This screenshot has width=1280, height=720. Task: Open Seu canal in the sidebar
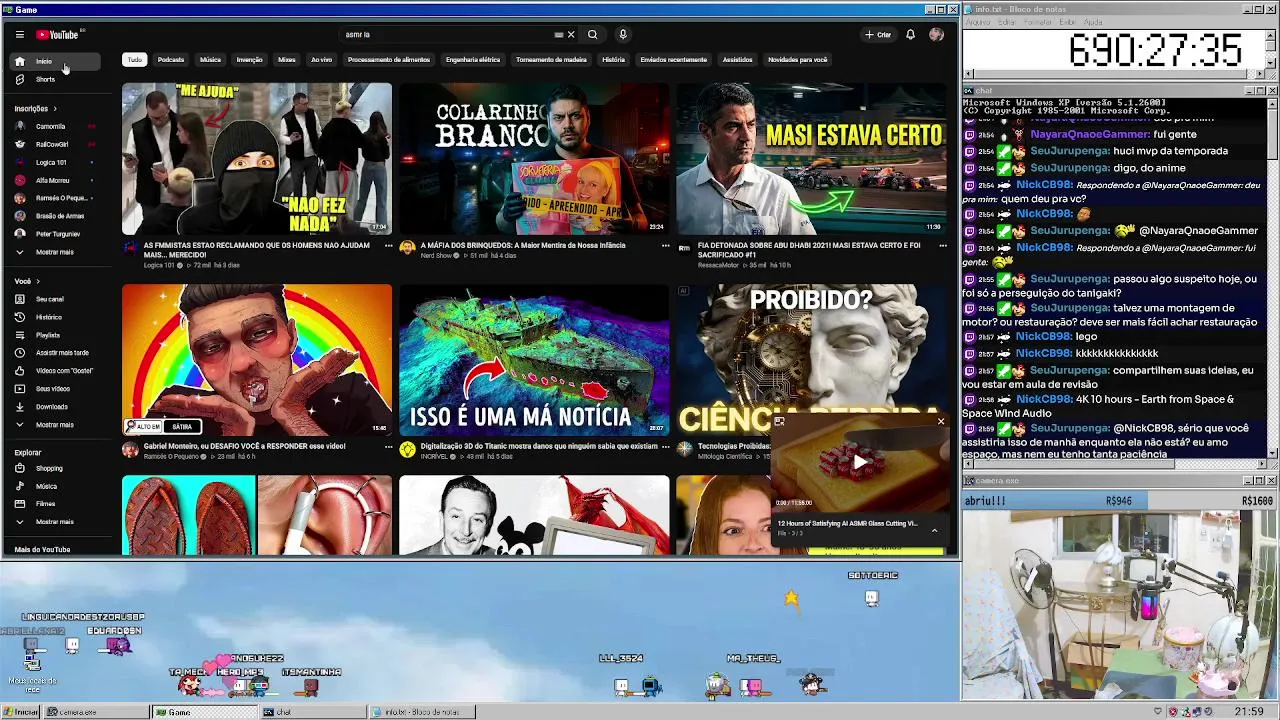coord(55,299)
